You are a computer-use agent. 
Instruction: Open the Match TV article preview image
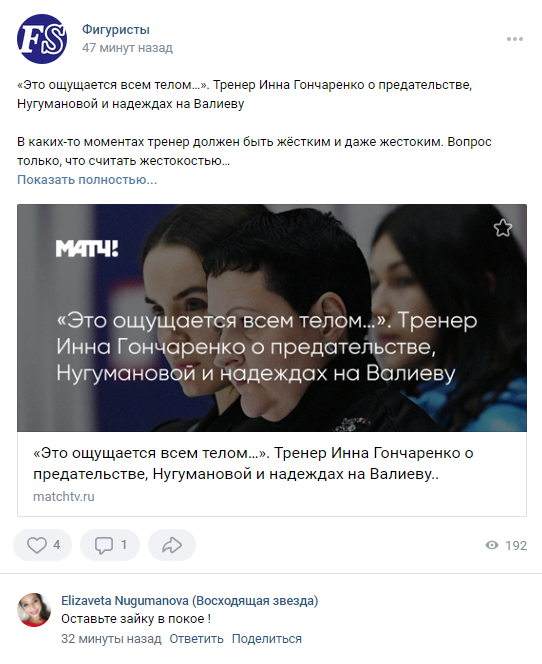272,318
